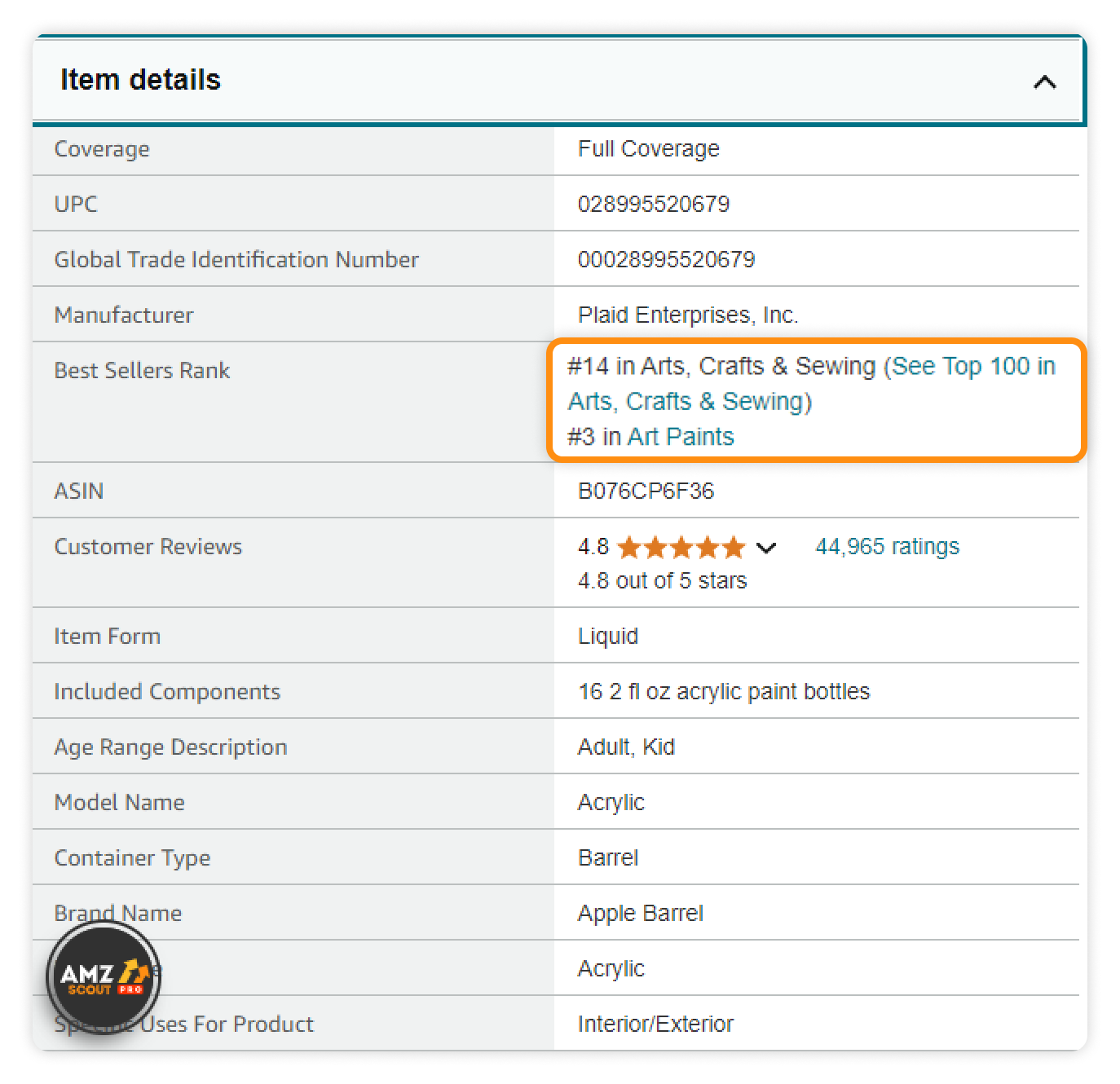Open the star rating breakdown chevron
Image resolution: width=1120 pixels, height=1084 pixels.
(x=766, y=549)
